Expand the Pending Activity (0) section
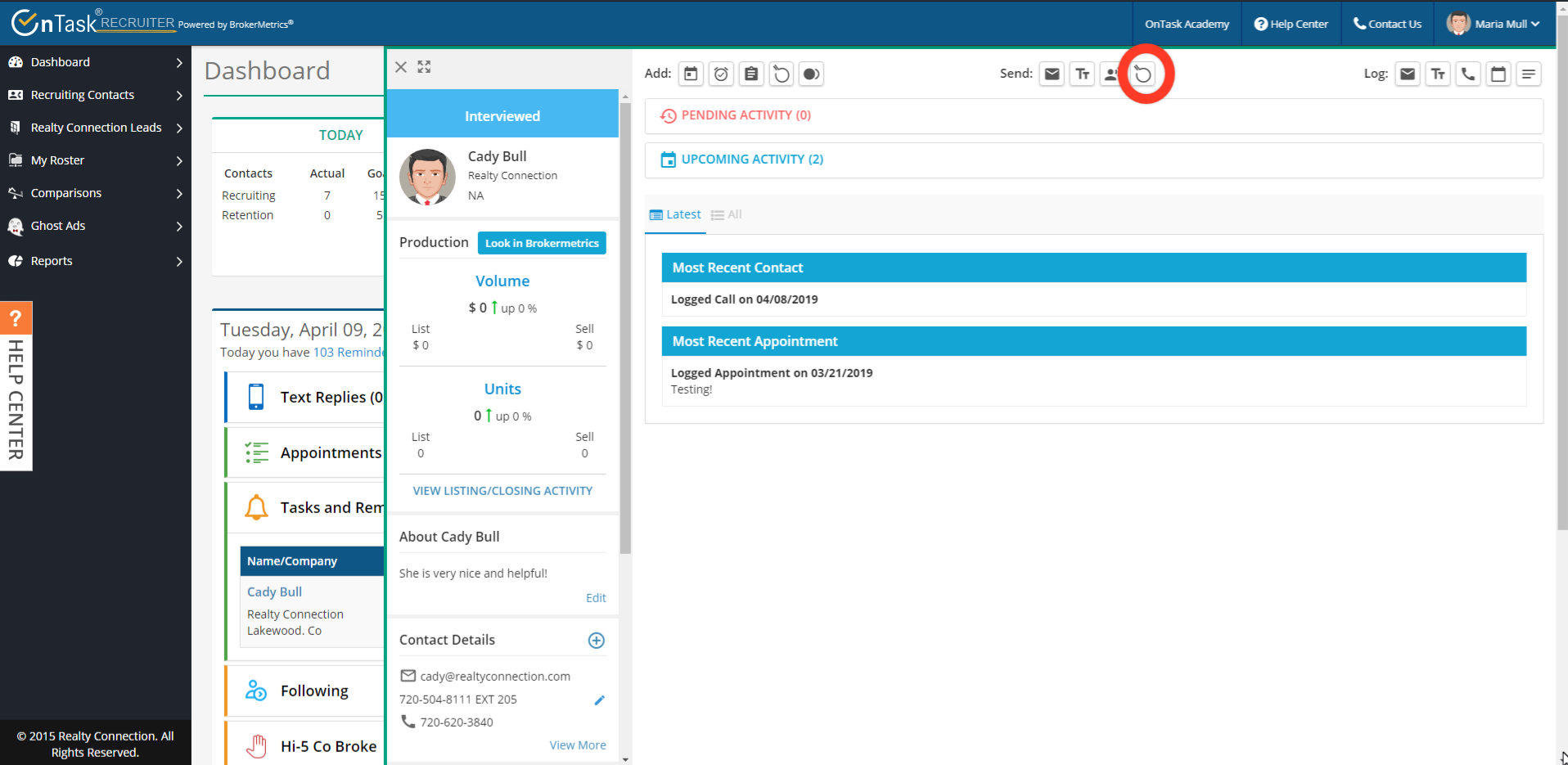 tap(1094, 115)
